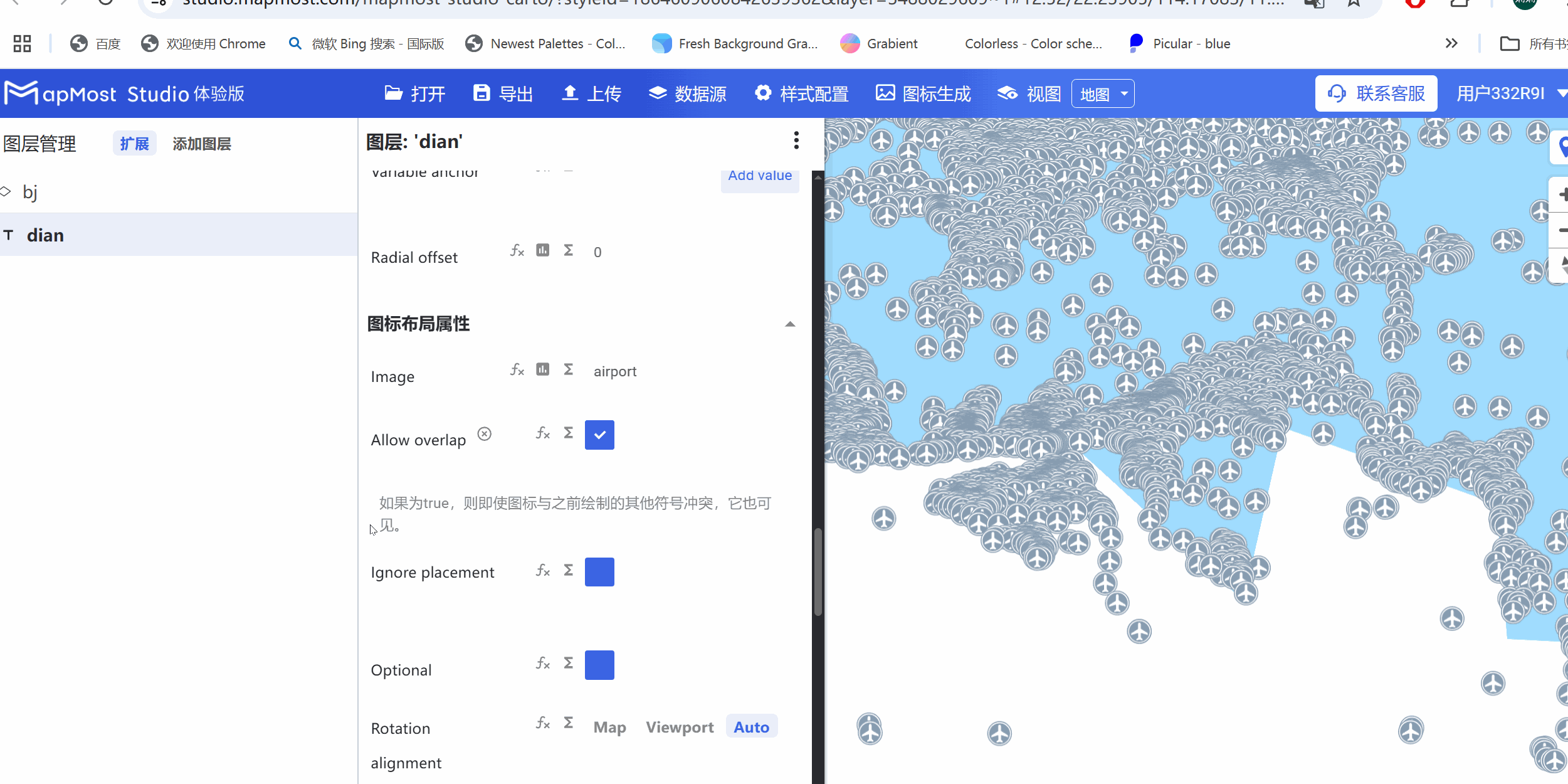The width and height of the screenshot is (1568, 784).
Task: Contact support via 联系客服 button
Action: coord(1376,93)
